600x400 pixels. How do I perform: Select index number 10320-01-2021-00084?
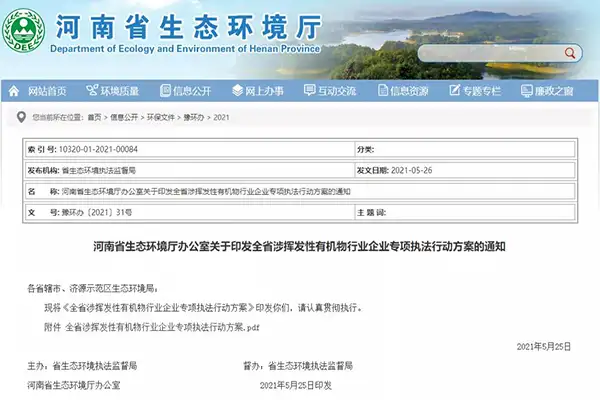click(98, 150)
